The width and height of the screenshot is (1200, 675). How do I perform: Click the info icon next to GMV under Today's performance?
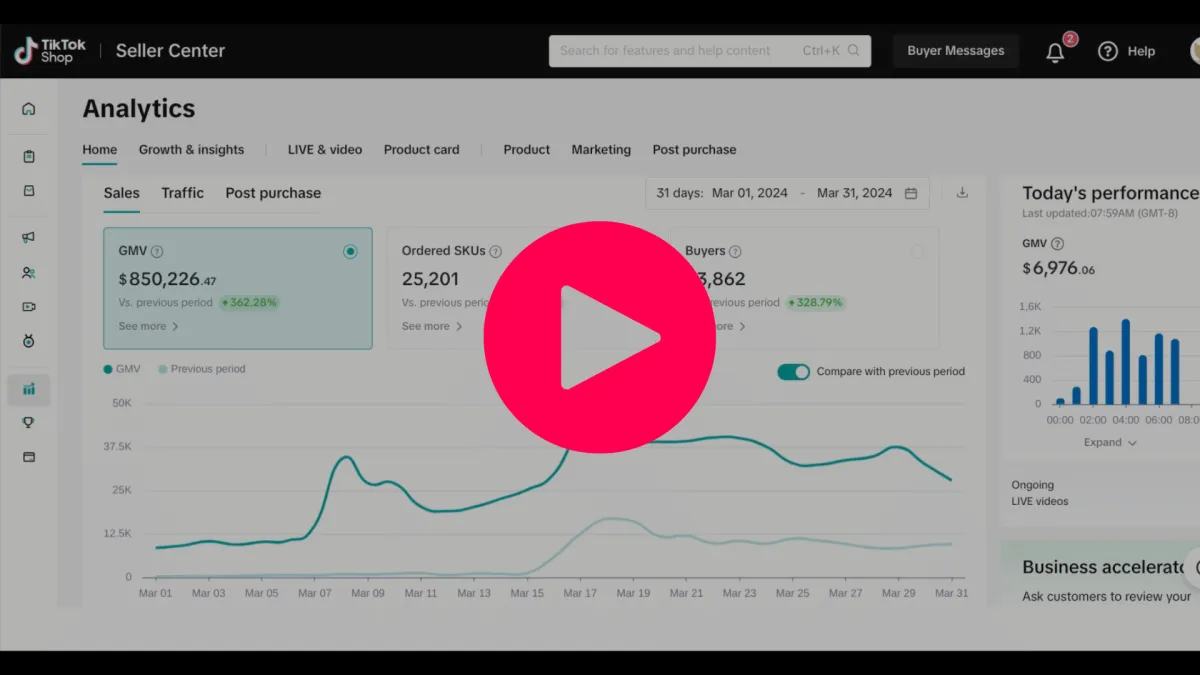pyautogui.click(x=1058, y=244)
